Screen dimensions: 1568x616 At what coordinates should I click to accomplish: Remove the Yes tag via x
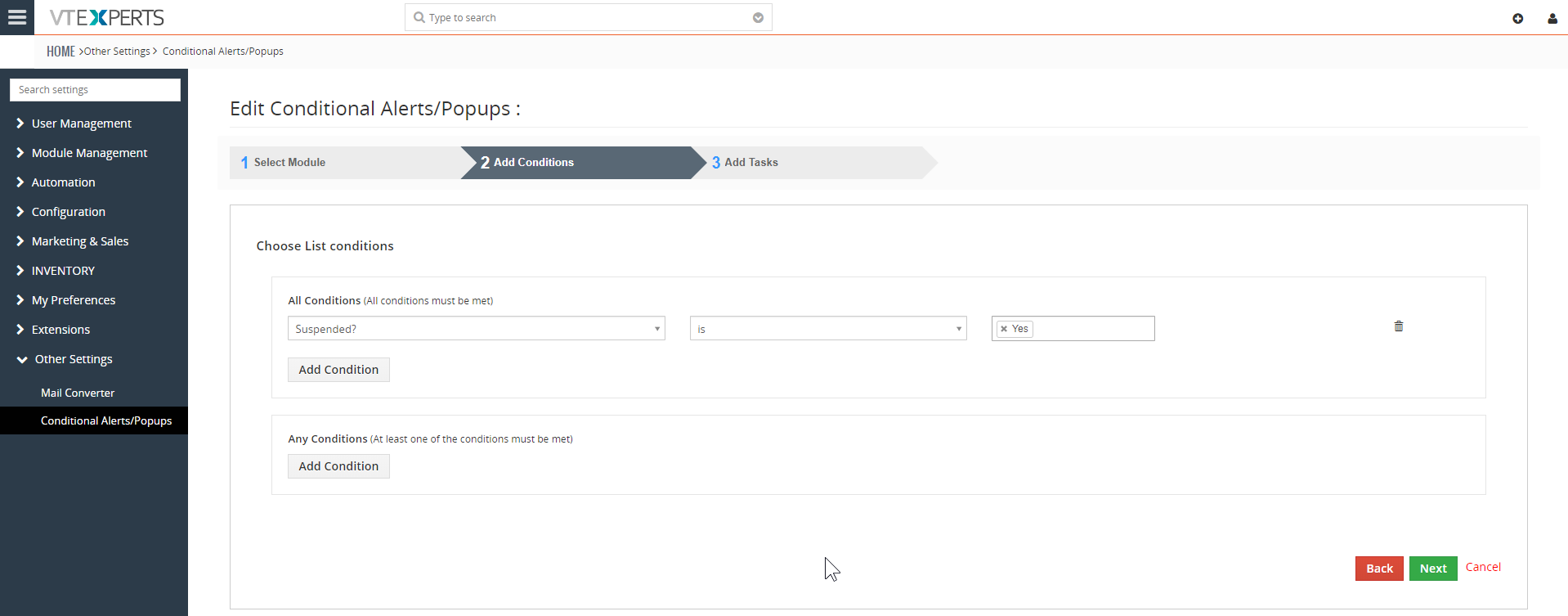pyautogui.click(x=1004, y=329)
